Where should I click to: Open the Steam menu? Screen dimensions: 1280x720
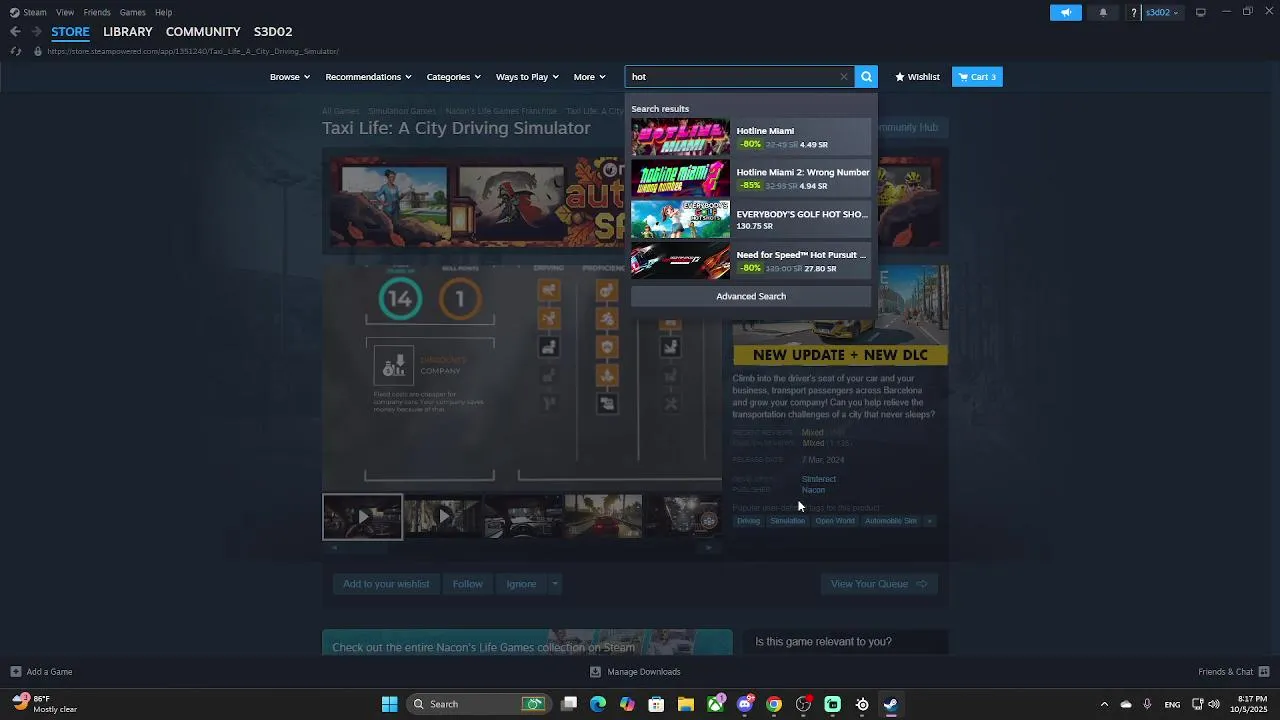point(28,12)
